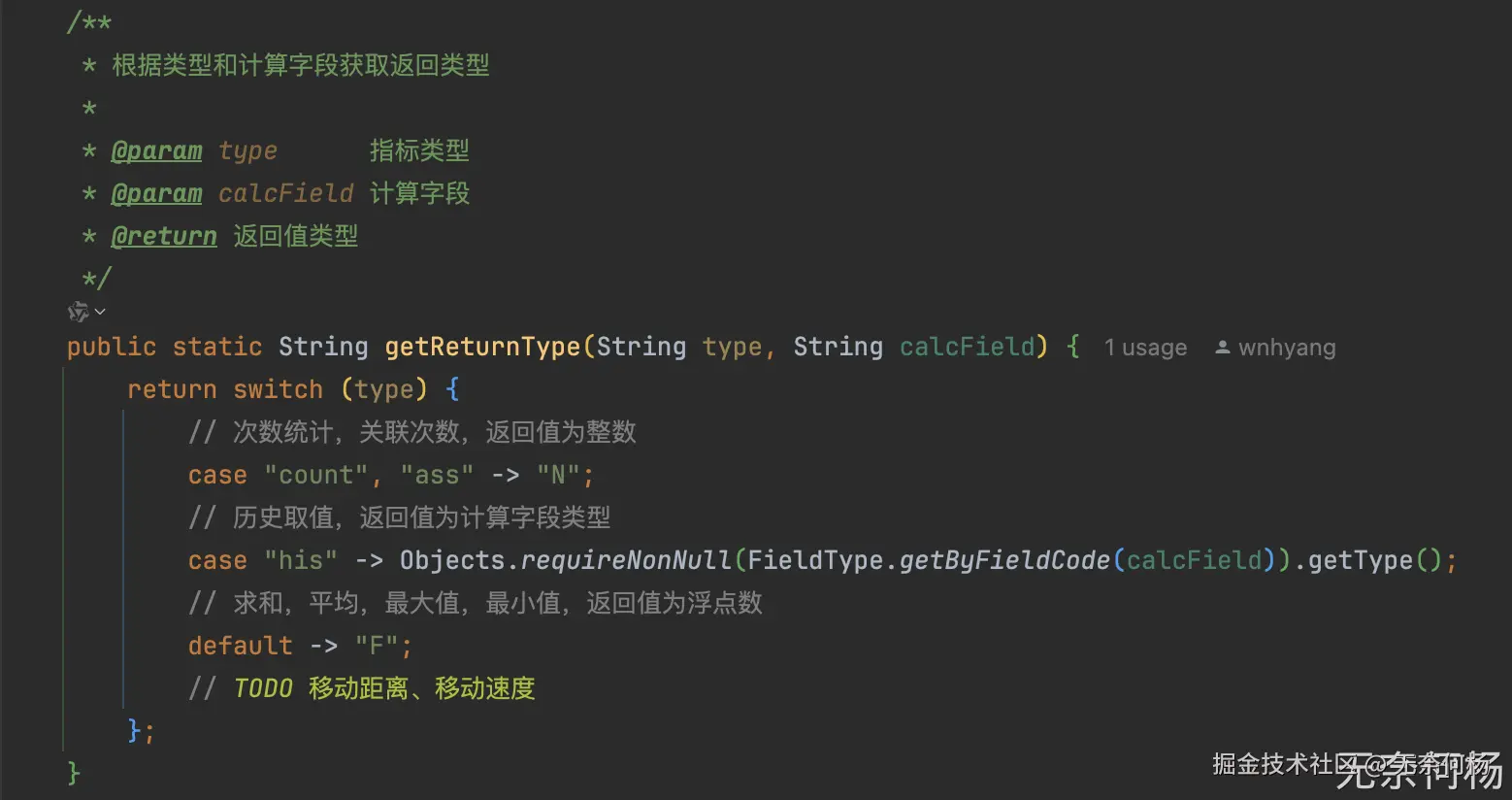The height and width of the screenshot is (800, 1512).
Task: Click the getByFieldCode method call
Action: click(x=1004, y=560)
